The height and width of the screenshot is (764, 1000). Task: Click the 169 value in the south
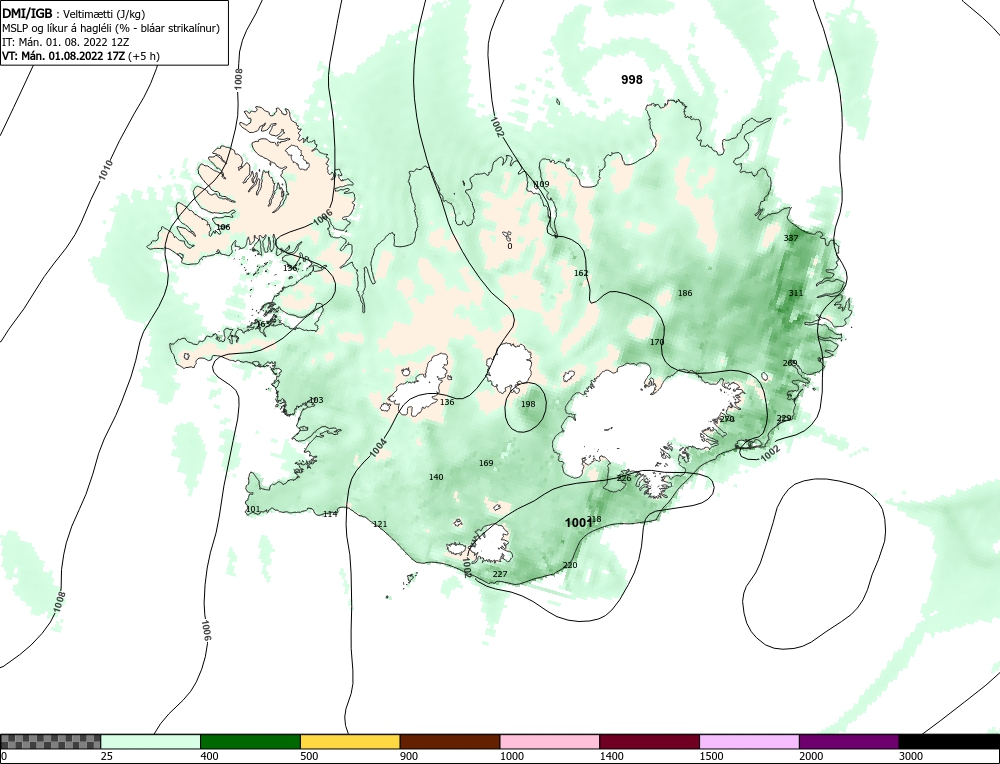(x=486, y=463)
